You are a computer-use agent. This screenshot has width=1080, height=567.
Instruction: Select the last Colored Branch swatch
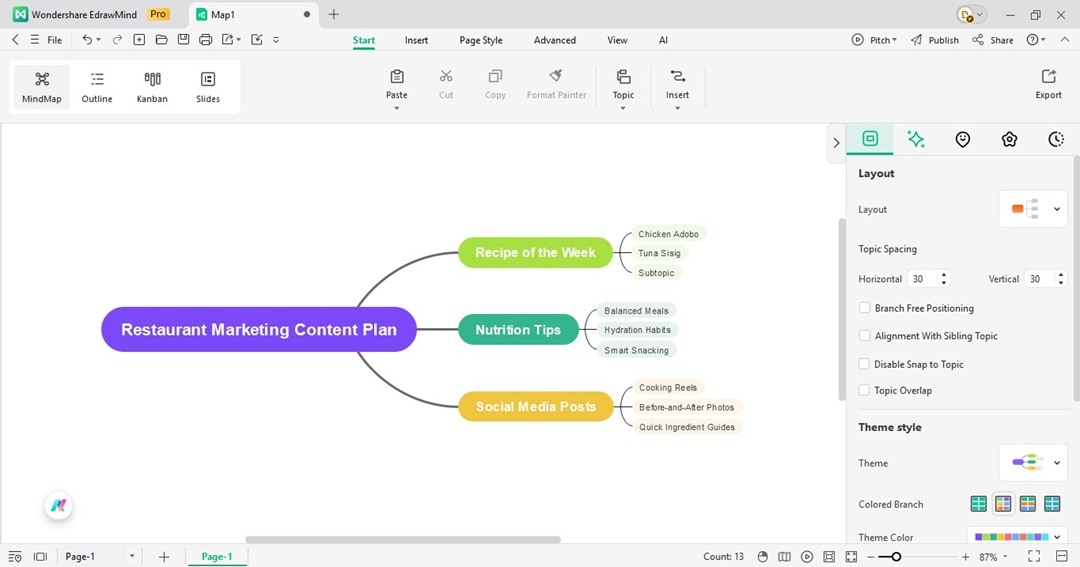pyautogui.click(x=1052, y=504)
